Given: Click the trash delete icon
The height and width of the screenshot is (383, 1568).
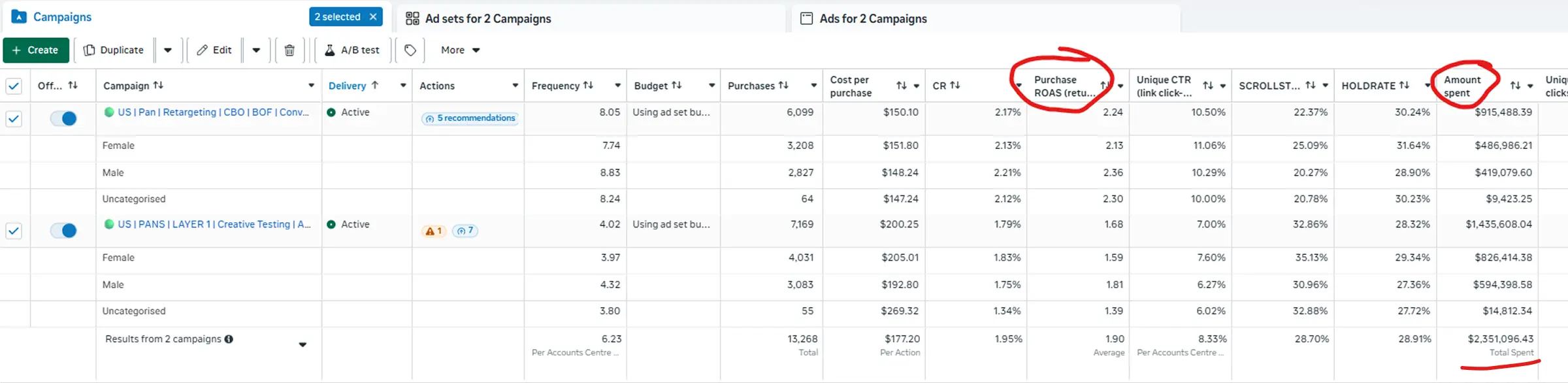Looking at the screenshot, I should pyautogui.click(x=289, y=50).
